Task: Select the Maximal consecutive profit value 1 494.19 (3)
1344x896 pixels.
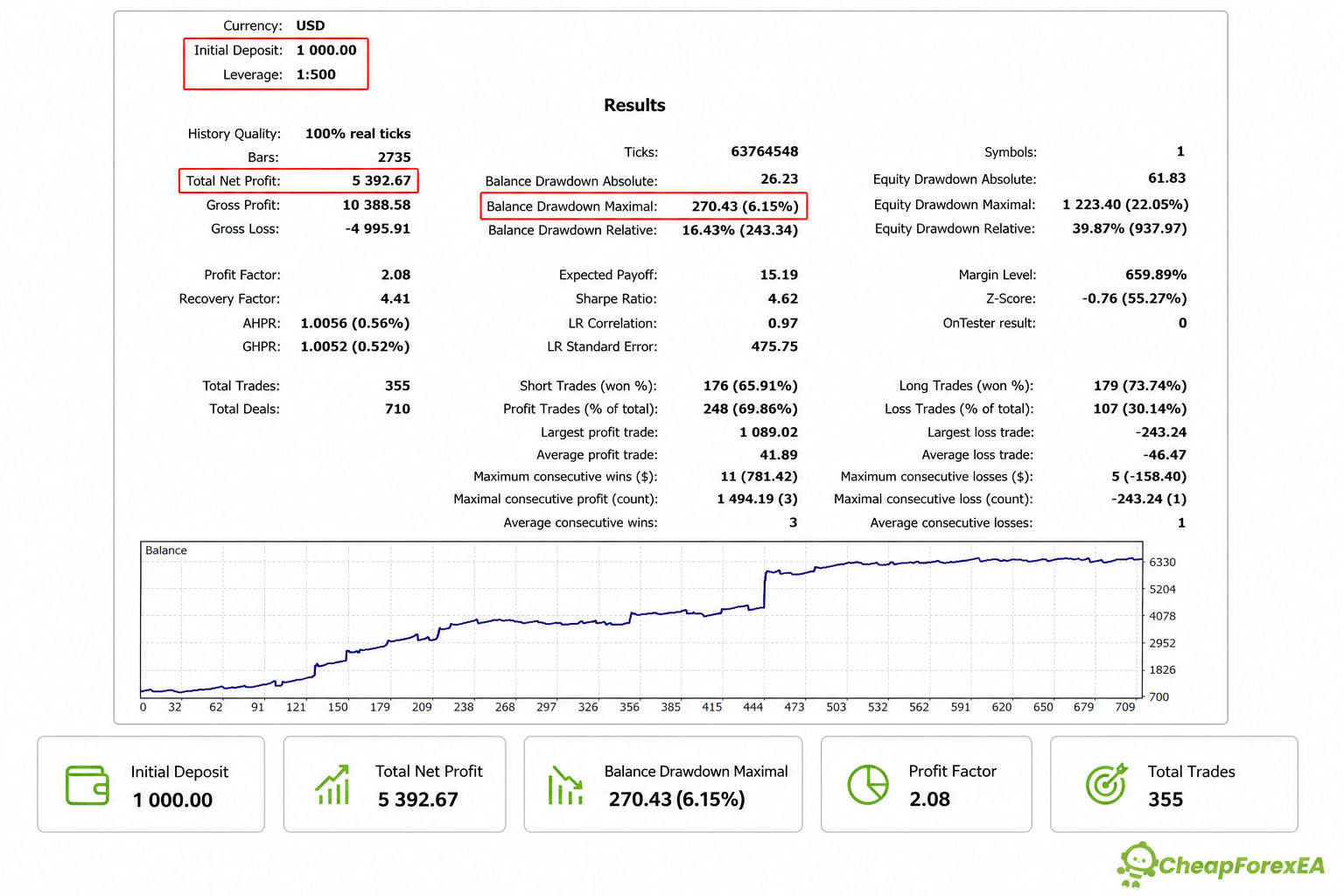Action: [757, 499]
